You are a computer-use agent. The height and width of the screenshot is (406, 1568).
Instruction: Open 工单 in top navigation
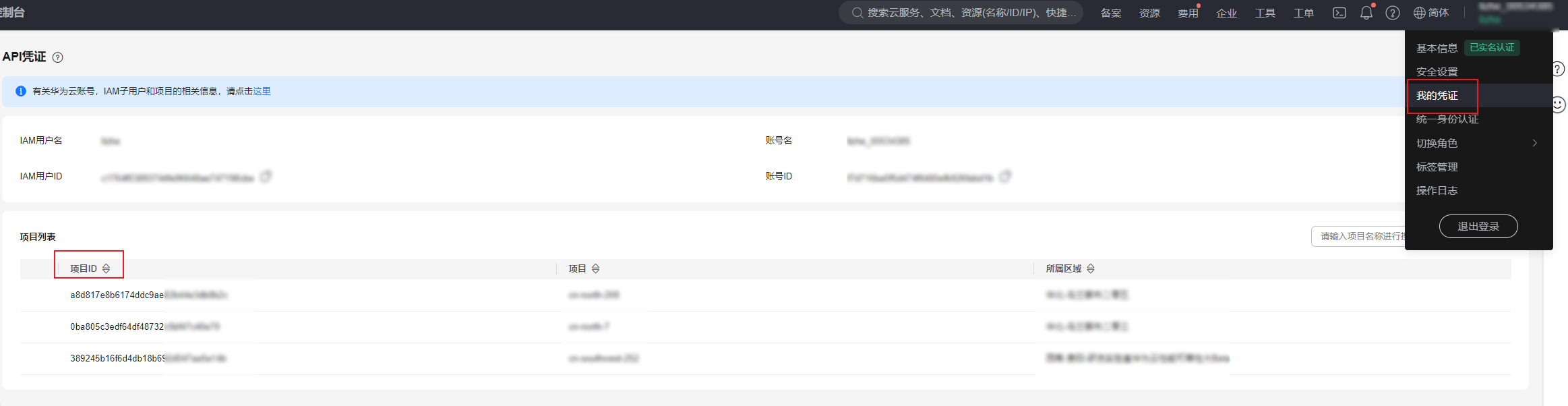tap(1304, 13)
